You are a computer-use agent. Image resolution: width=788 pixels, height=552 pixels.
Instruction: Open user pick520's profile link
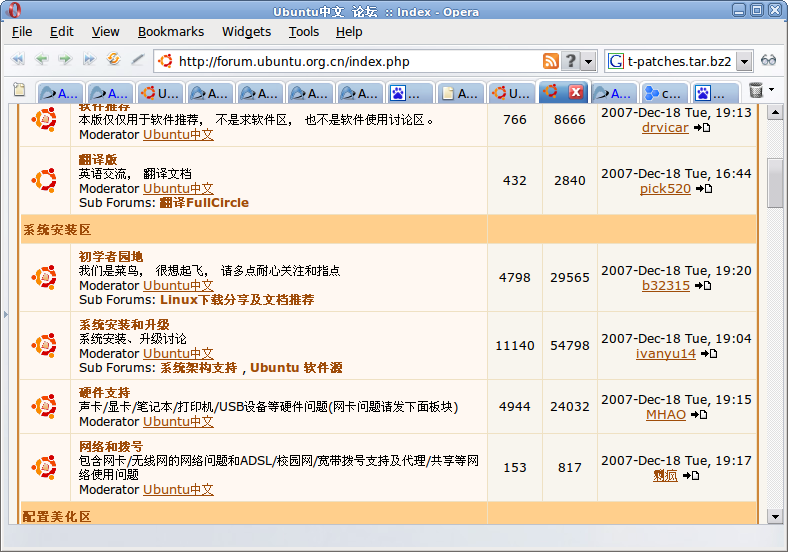click(x=665, y=189)
